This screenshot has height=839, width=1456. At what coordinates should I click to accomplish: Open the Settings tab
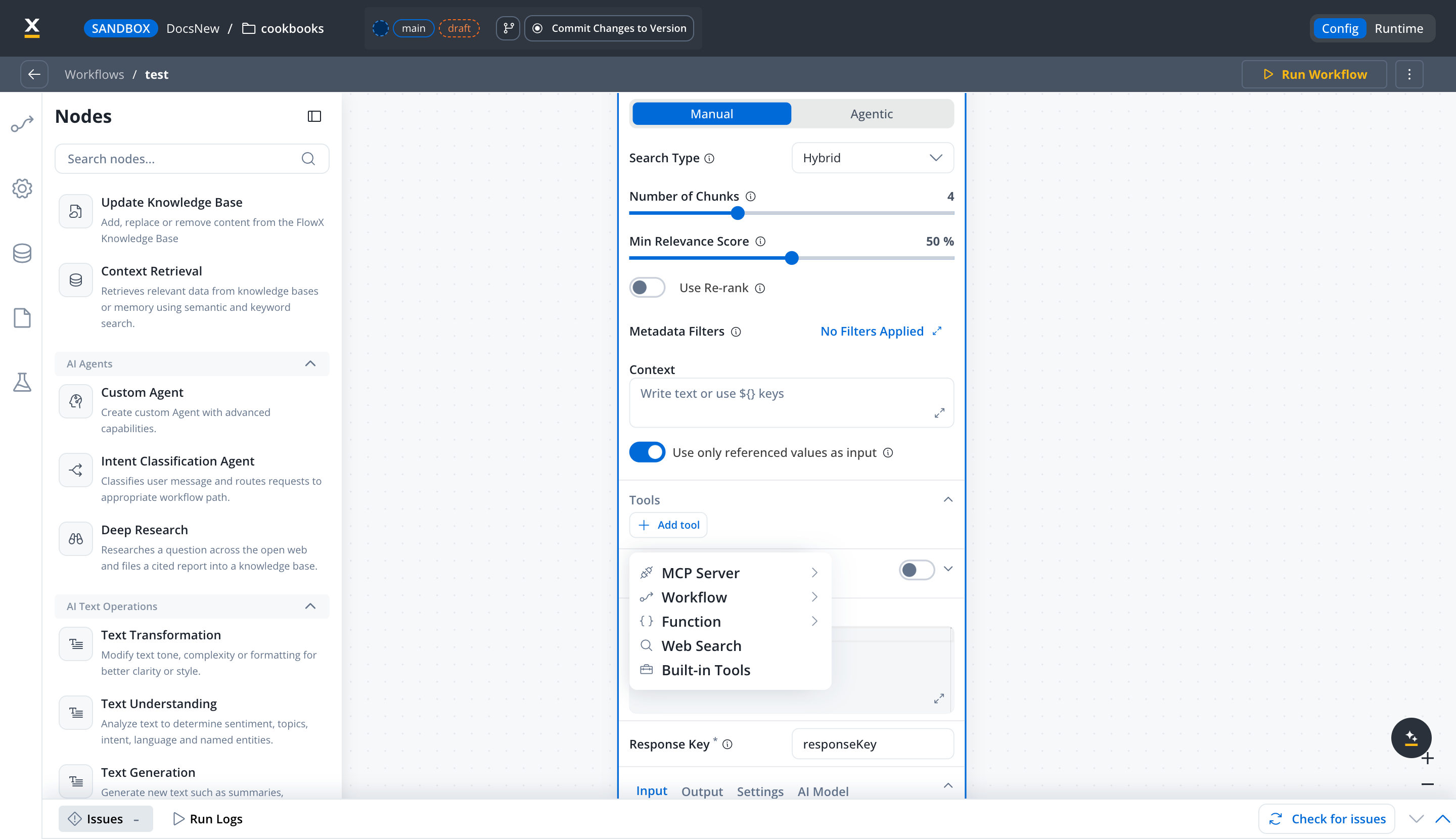pyautogui.click(x=760, y=791)
